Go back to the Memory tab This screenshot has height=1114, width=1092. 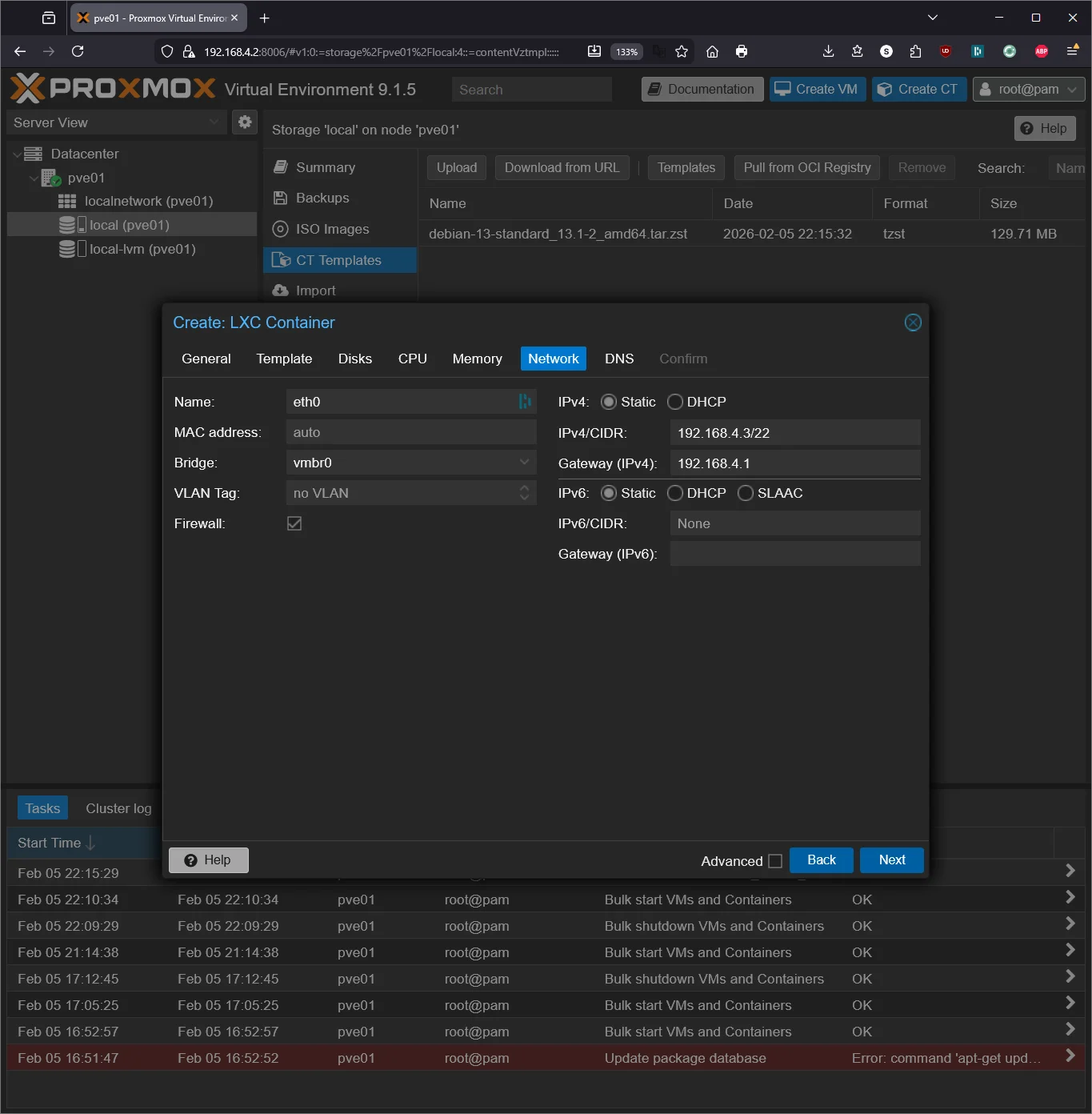tap(477, 359)
